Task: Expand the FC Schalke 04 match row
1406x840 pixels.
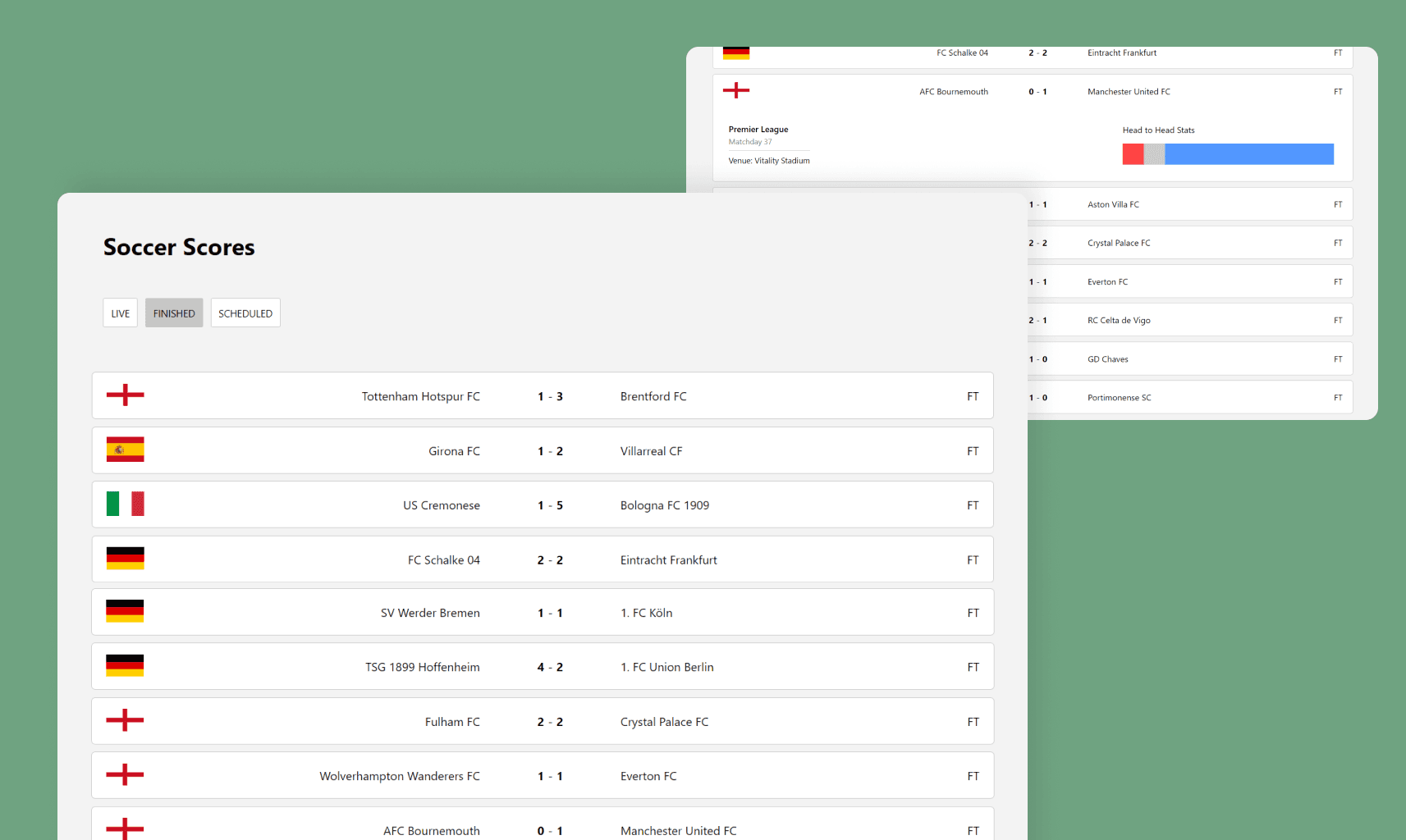Action: (543, 559)
